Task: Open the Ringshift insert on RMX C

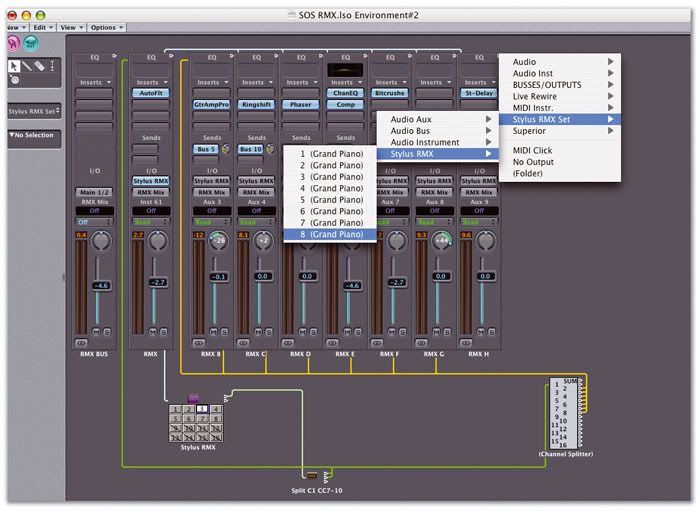Action: pyautogui.click(x=256, y=104)
